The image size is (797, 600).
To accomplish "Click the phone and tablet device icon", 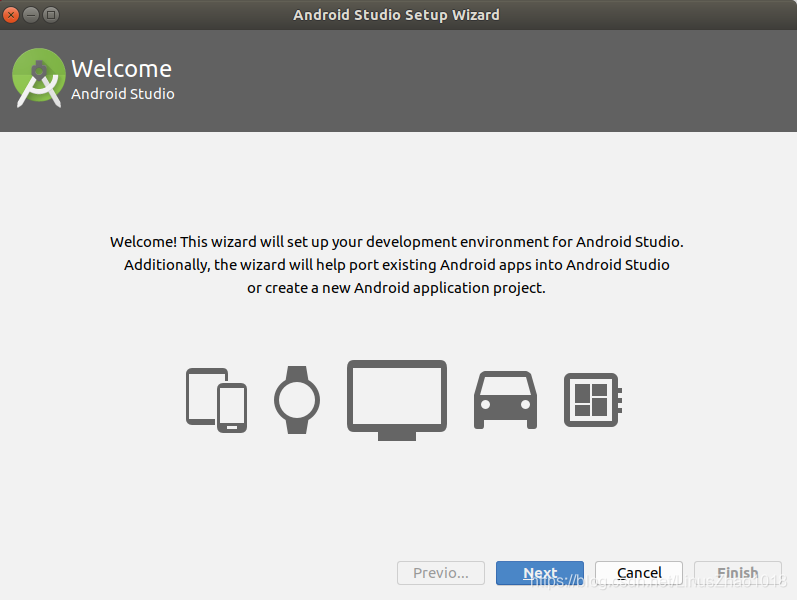I will tap(217, 400).
